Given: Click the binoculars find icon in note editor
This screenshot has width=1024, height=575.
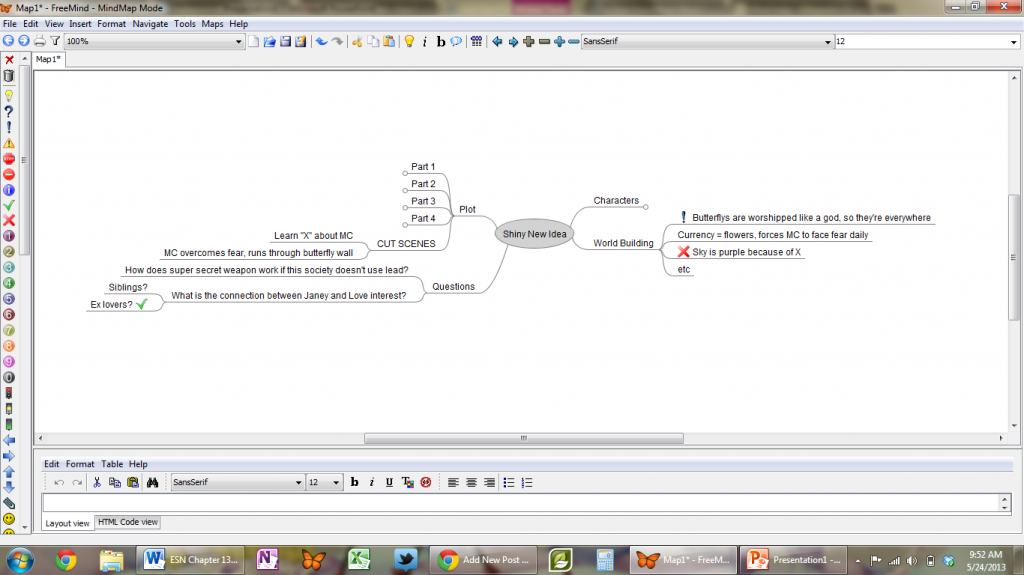Looking at the screenshot, I should point(152,482).
